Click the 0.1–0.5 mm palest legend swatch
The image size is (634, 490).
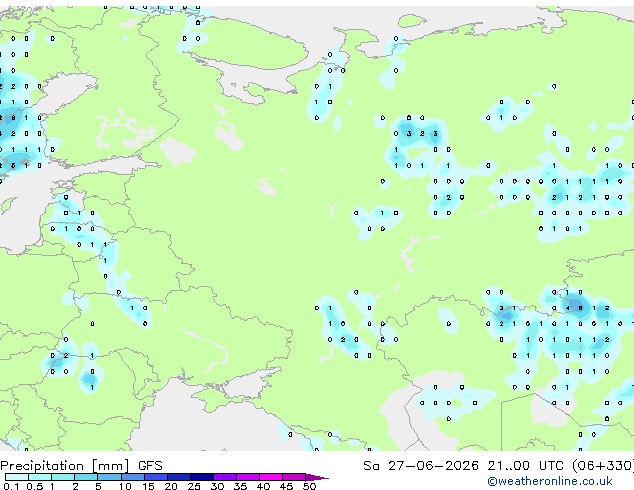coord(17,477)
